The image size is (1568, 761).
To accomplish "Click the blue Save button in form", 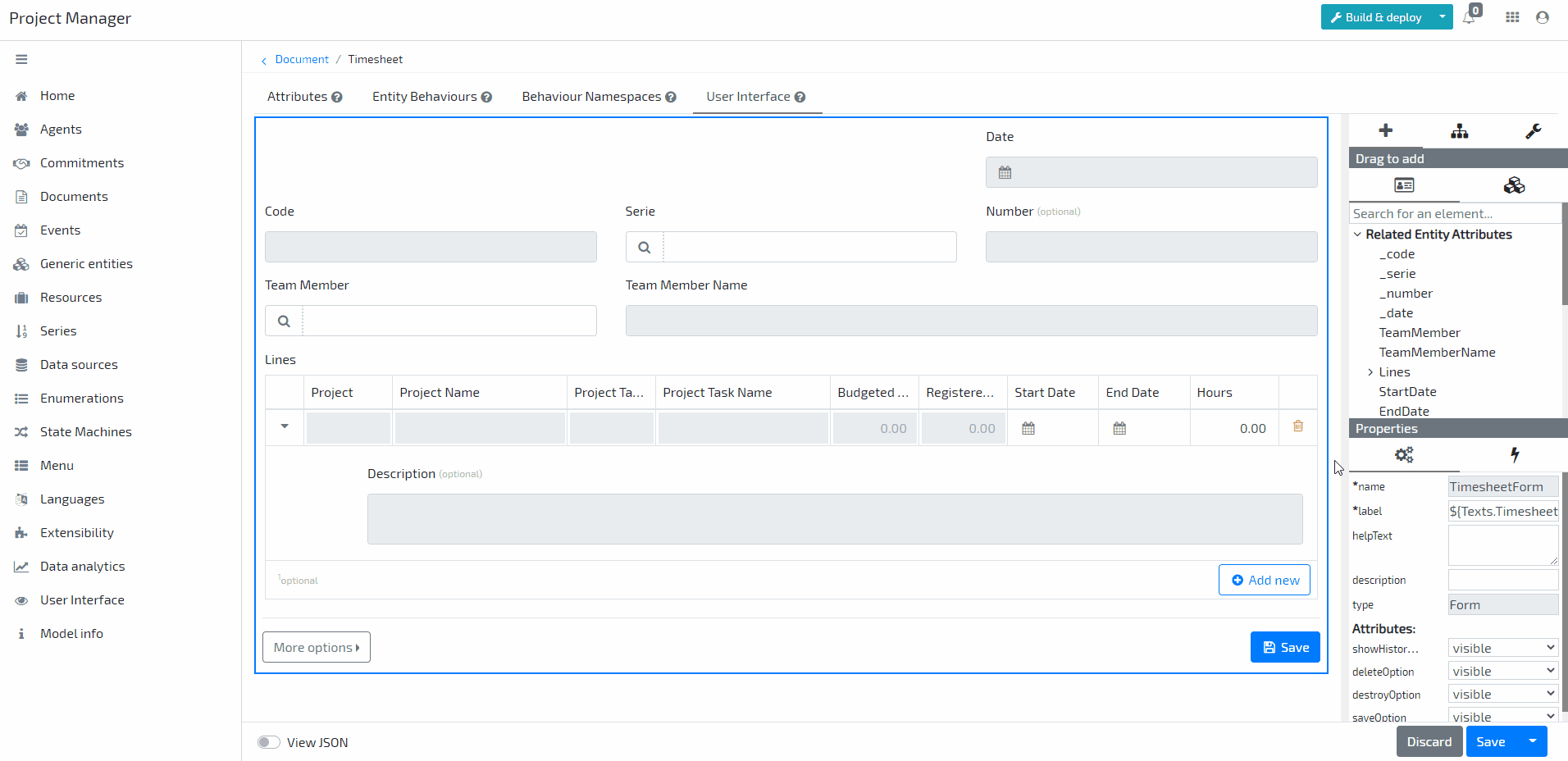I will tap(1285, 647).
